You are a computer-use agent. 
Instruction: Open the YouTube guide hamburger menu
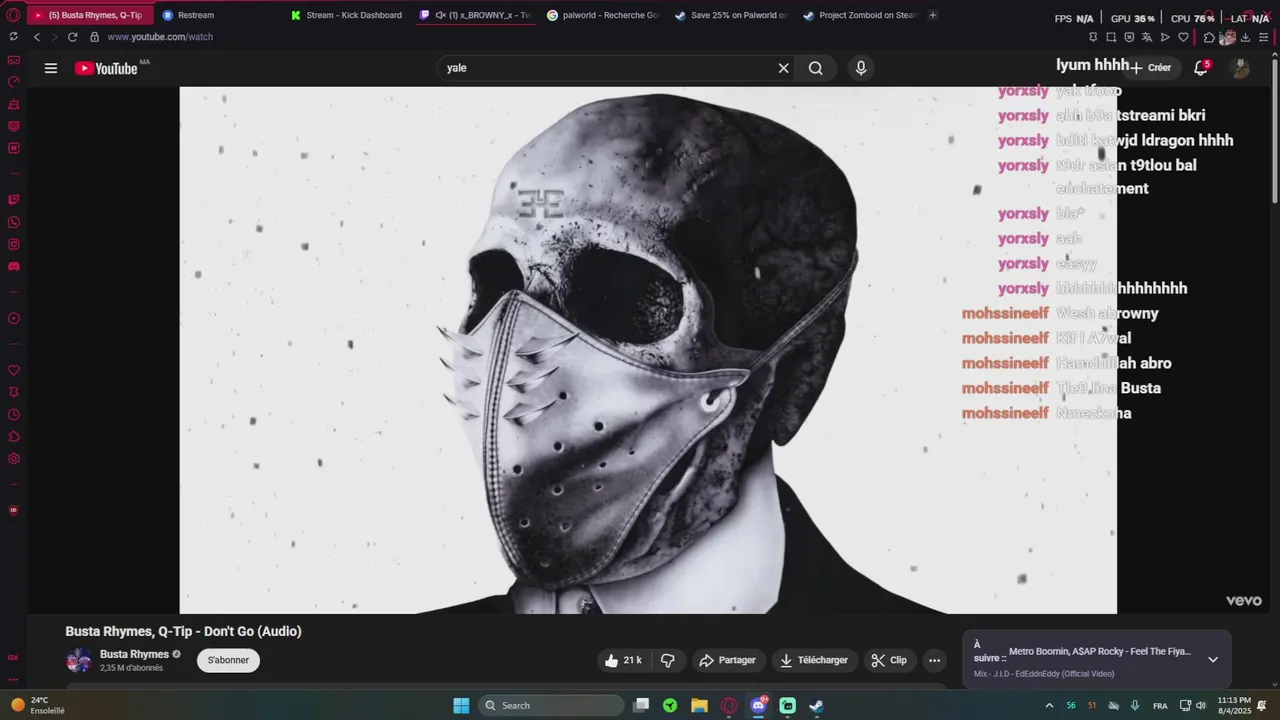51,68
